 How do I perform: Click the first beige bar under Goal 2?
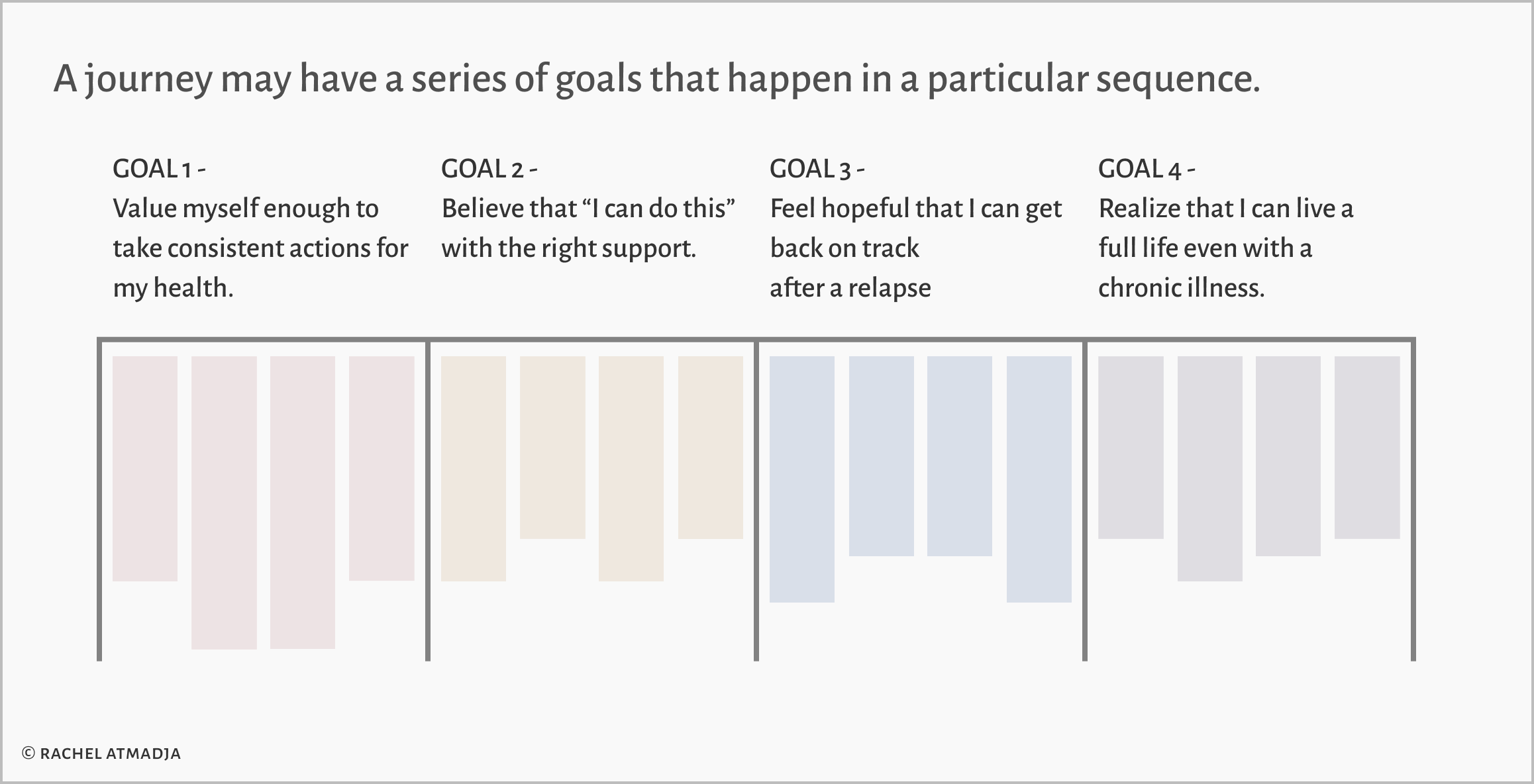tap(474, 469)
